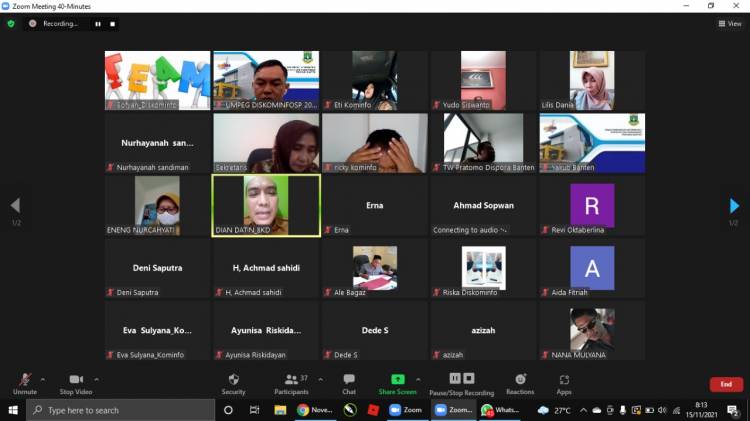
Task: Open File Explorer from taskbar
Action: tap(280, 410)
